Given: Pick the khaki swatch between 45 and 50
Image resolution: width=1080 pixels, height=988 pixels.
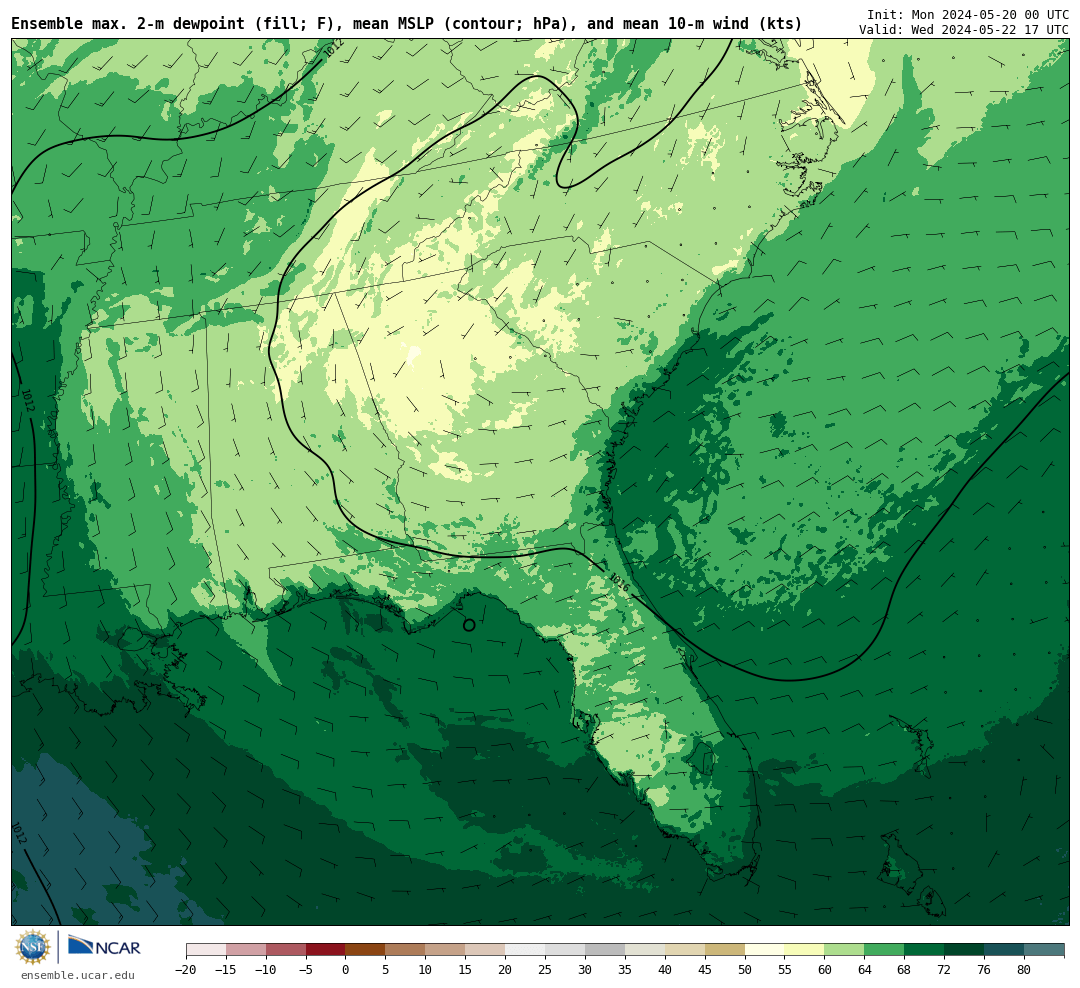Looking at the screenshot, I should [x=725, y=950].
